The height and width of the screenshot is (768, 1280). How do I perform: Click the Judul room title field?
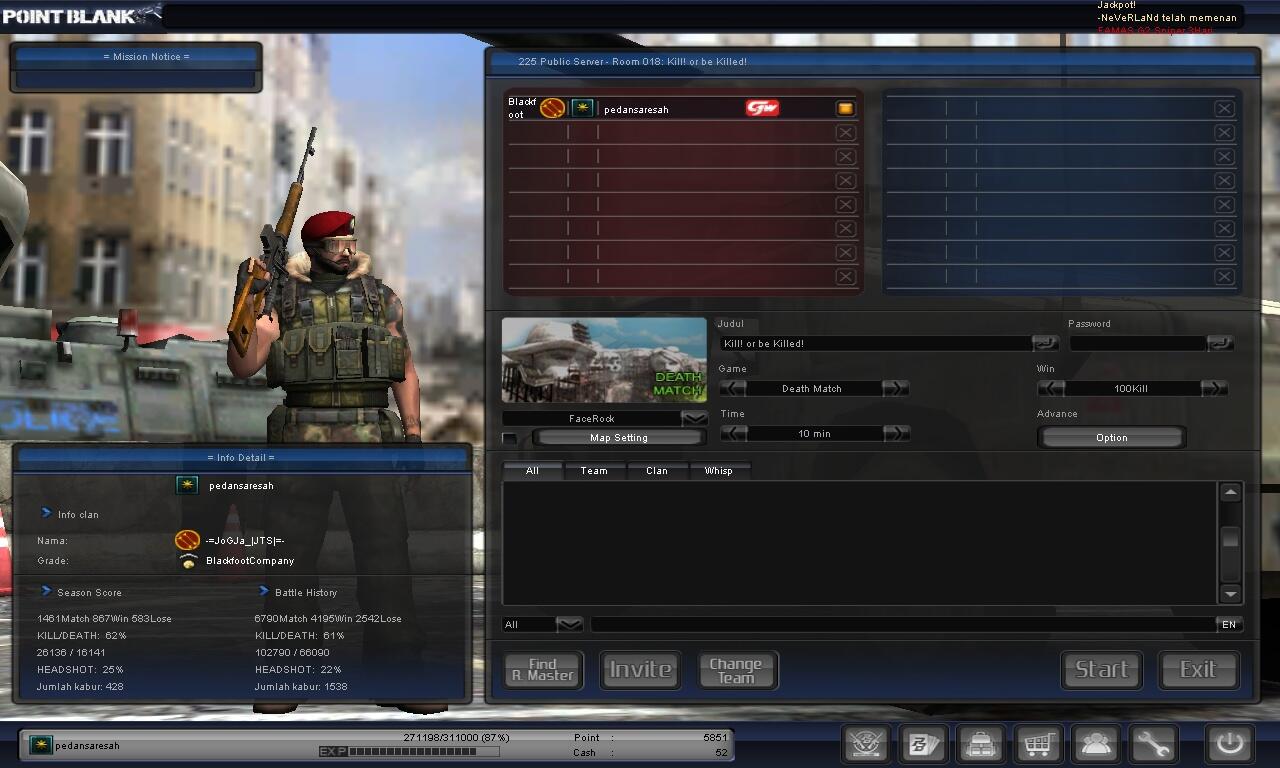(875, 343)
